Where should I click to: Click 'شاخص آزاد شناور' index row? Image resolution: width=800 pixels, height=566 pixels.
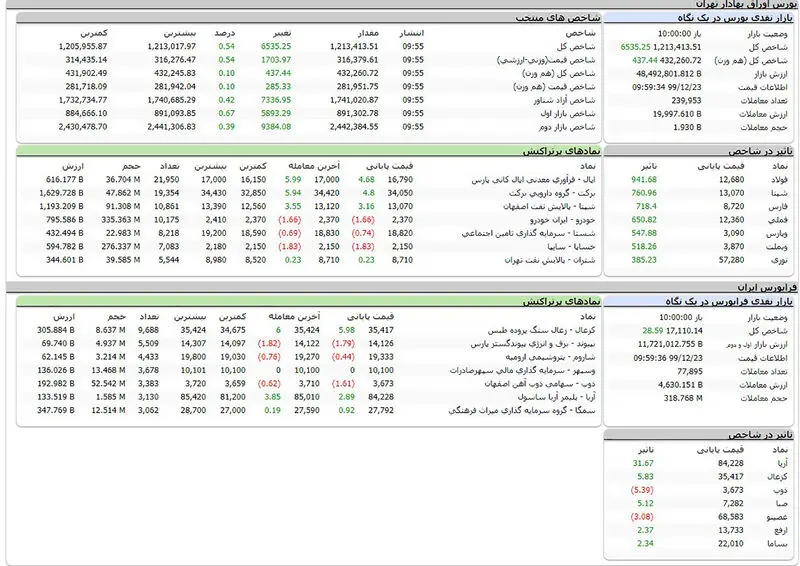coord(309,100)
